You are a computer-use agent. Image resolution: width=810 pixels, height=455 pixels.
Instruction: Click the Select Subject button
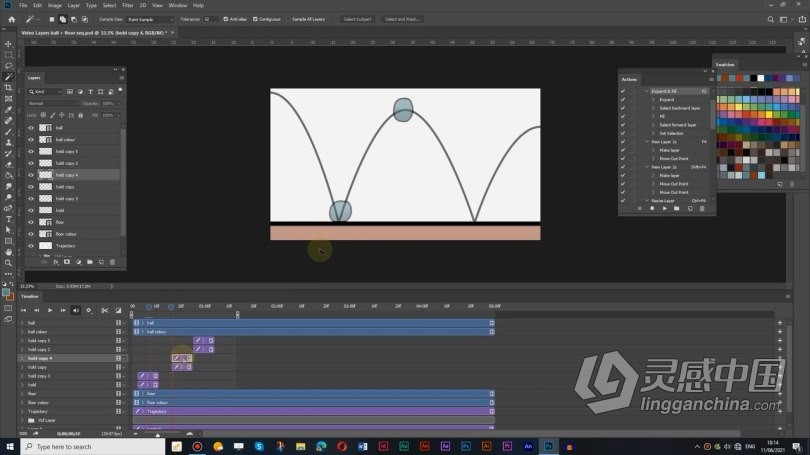tap(357, 19)
